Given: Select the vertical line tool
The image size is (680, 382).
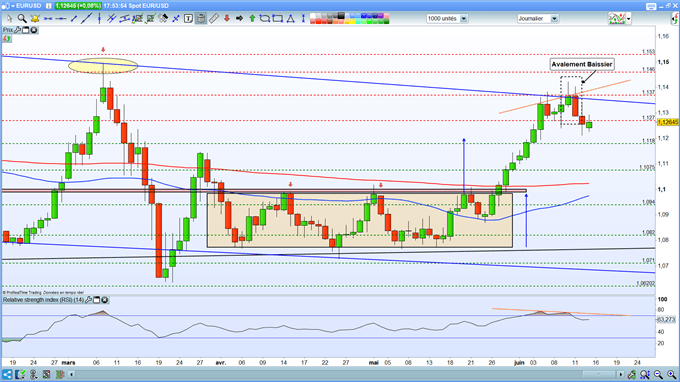Looking at the screenshot, I should pyautogui.click(x=99, y=19).
